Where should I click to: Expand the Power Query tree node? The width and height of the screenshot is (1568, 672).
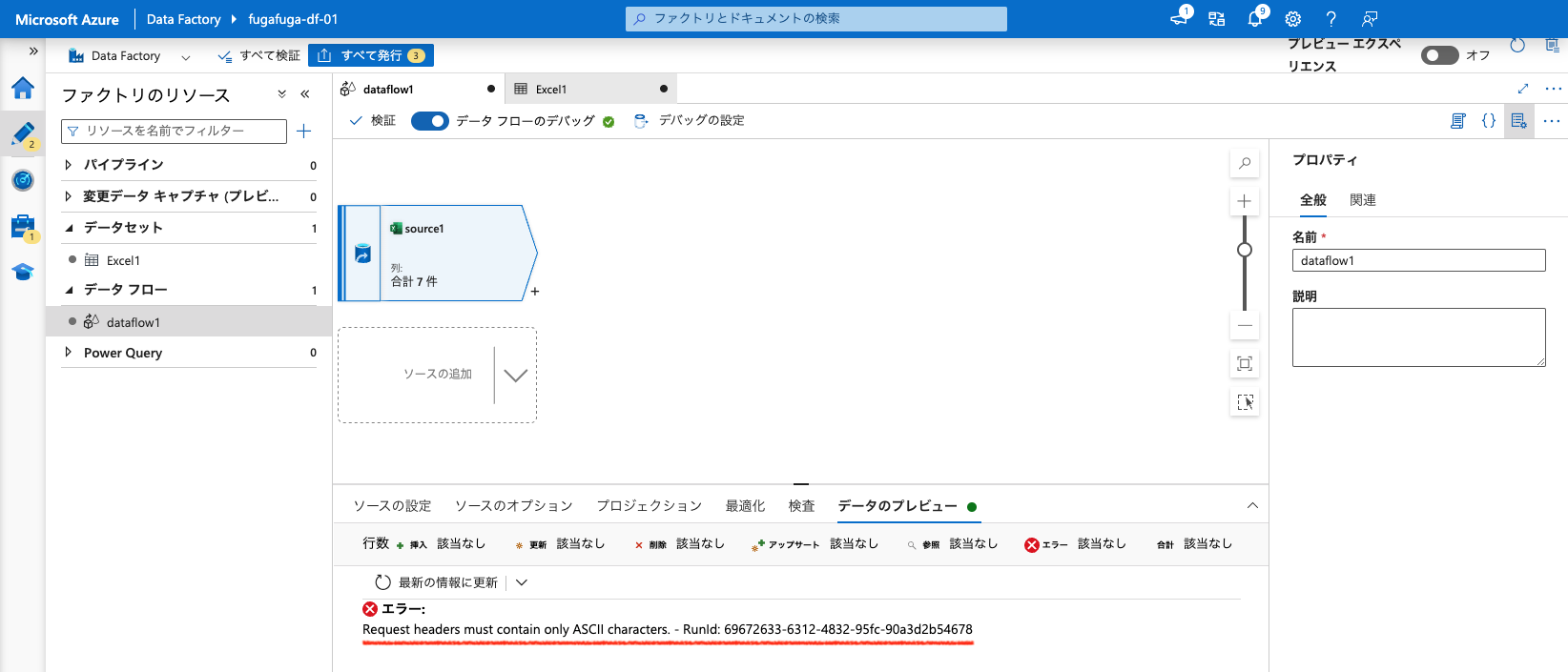point(69,353)
